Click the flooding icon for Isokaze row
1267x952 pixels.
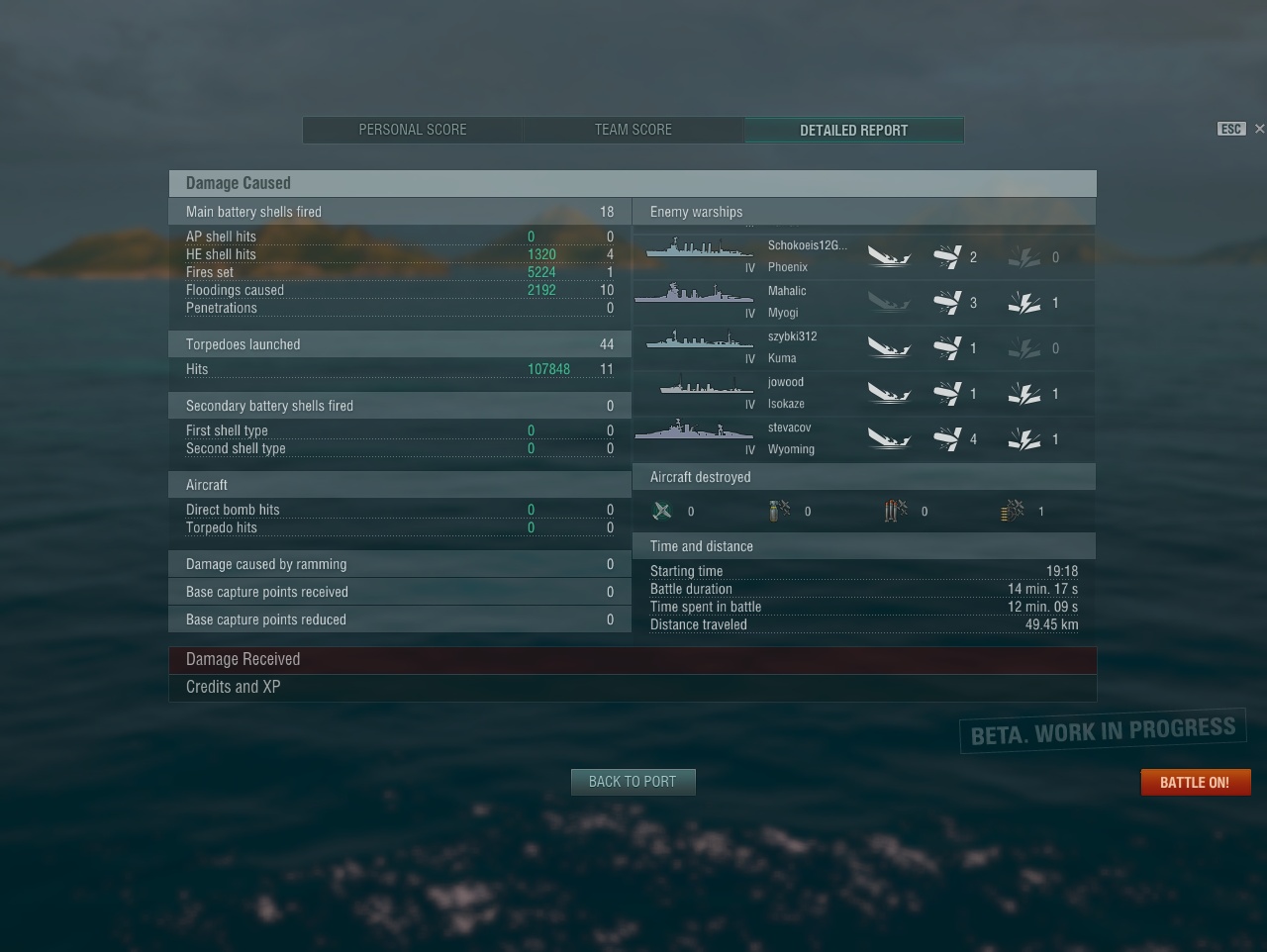1024,394
